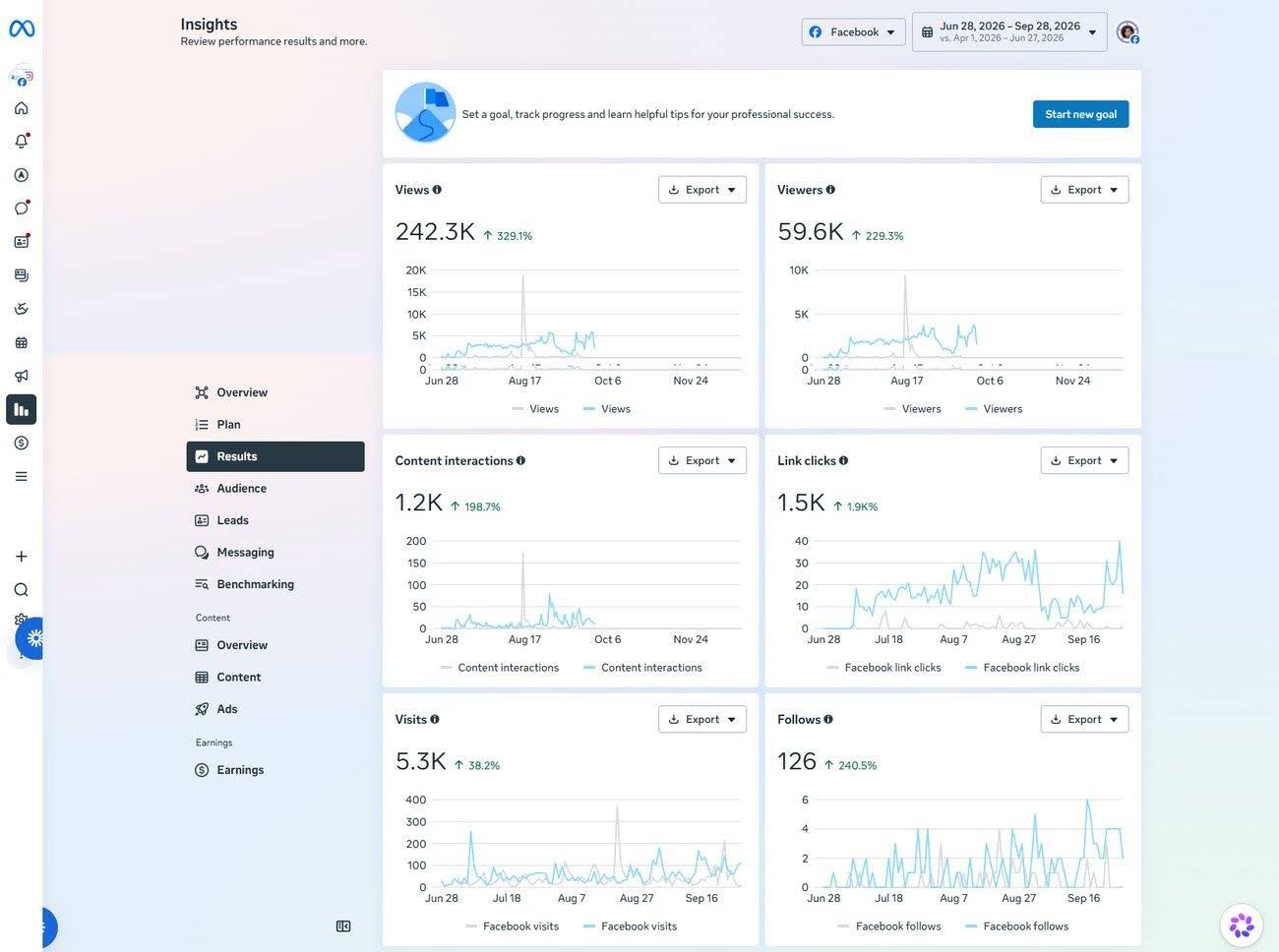Select the Insights bar chart icon
This screenshot has height=952, width=1279.
(22, 409)
